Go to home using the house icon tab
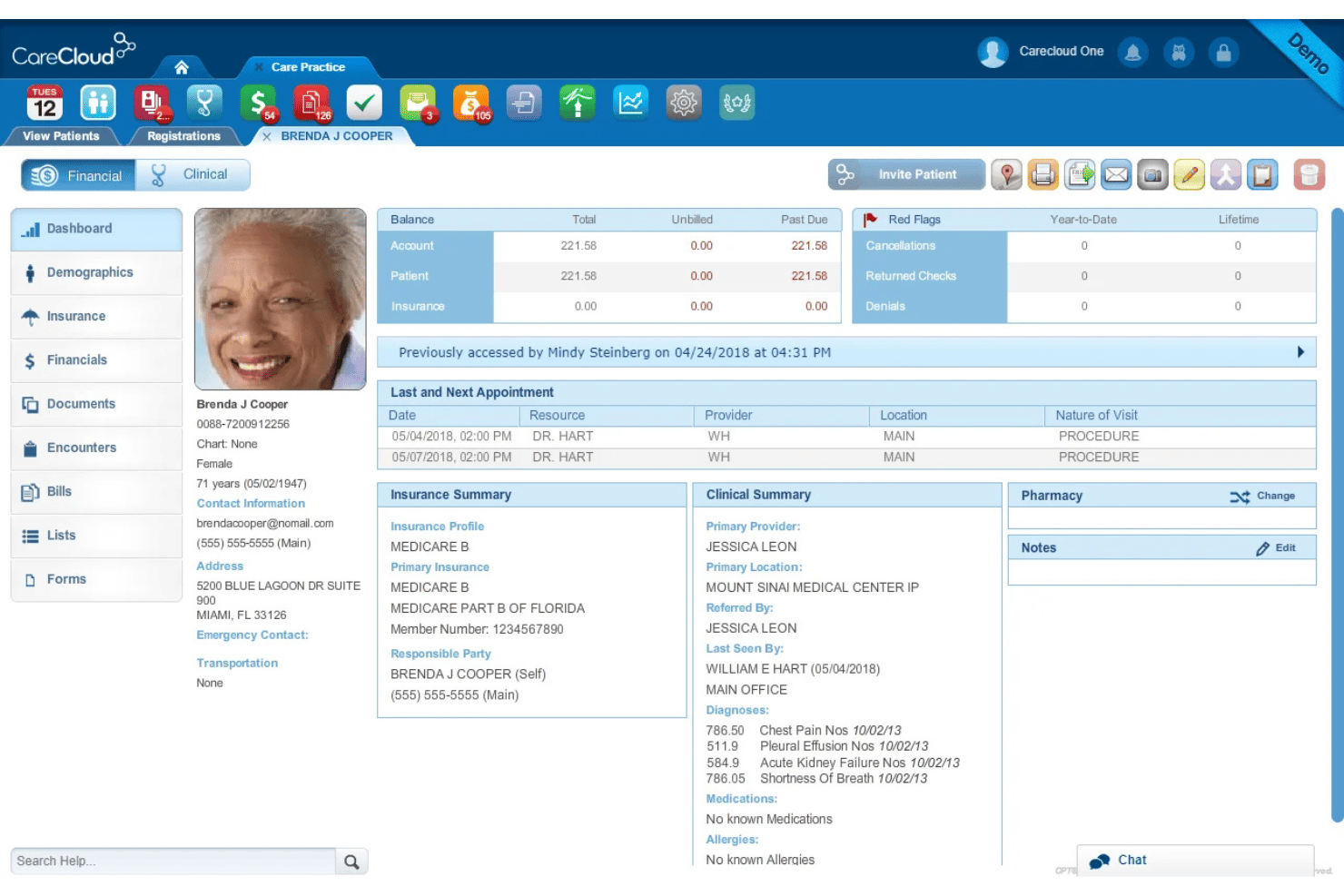1344x896 pixels. (182, 67)
